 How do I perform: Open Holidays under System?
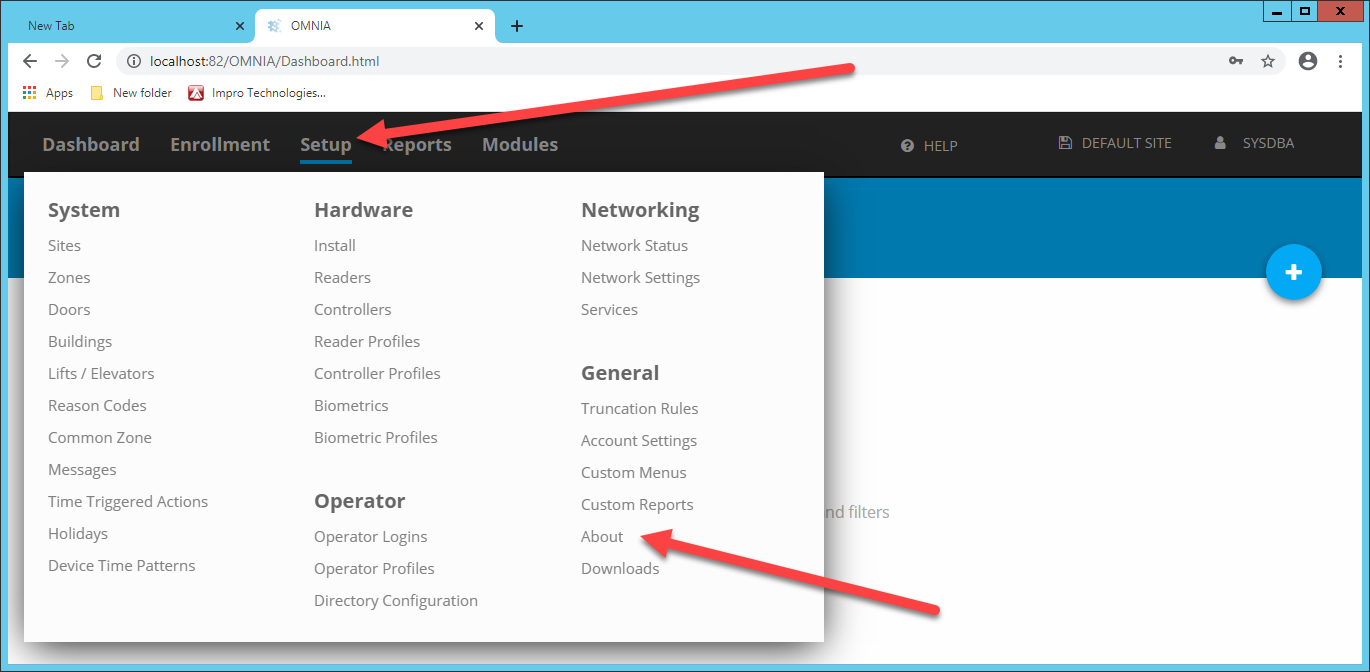click(78, 534)
